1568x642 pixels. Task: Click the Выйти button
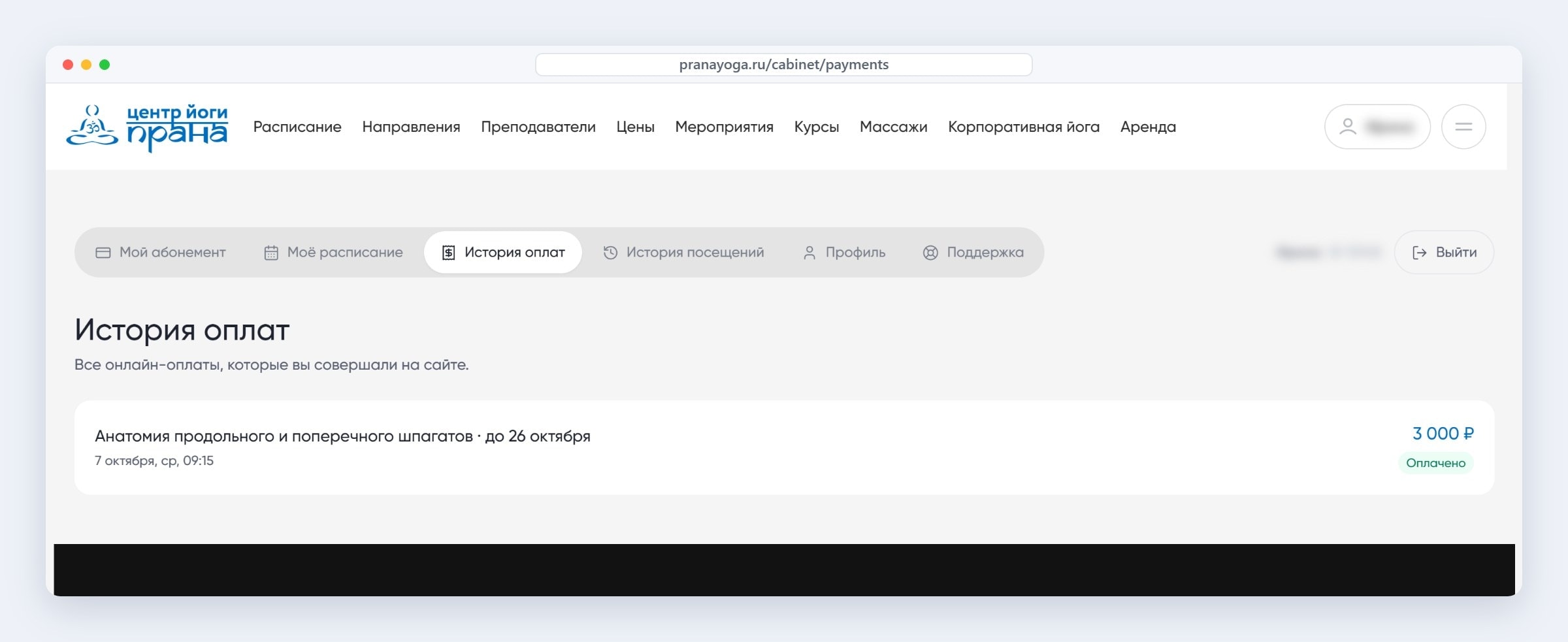click(x=1444, y=253)
